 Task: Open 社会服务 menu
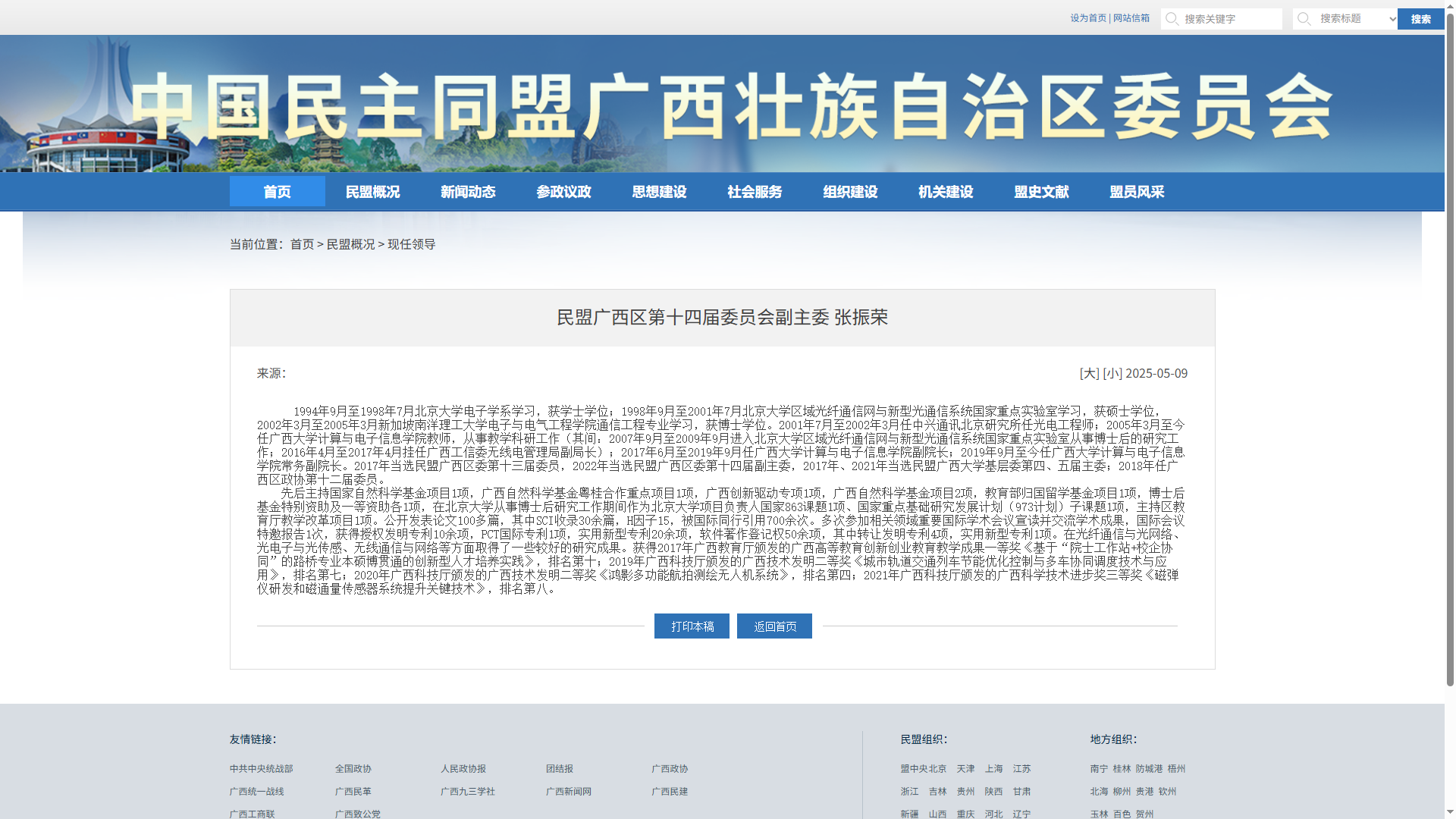(x=755, y=192)
